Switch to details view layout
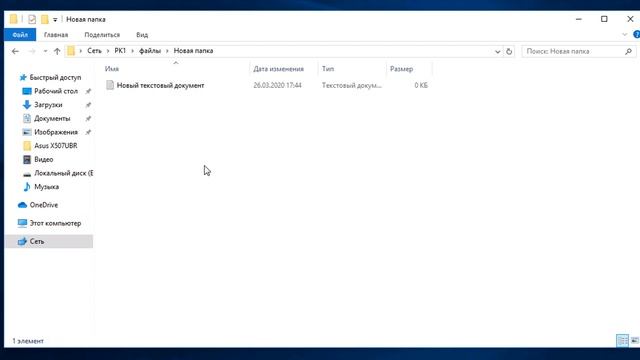The height and width of the screenshot is (360, 640). (x=622, y=340)
